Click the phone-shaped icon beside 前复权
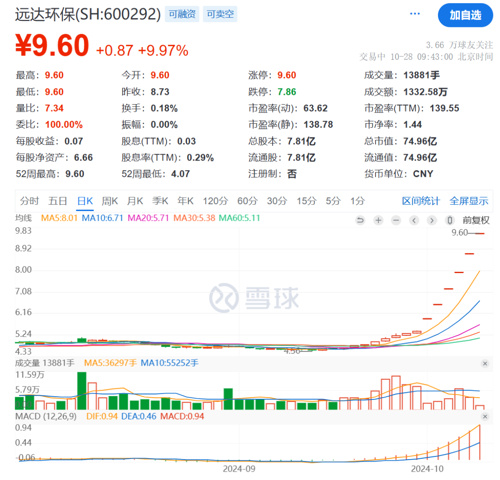 [450, 220]
